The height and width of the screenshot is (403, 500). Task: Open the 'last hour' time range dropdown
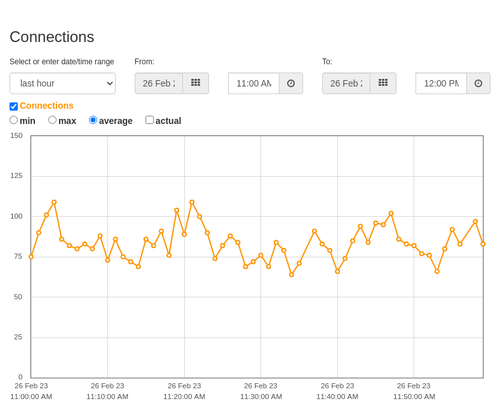63,83
